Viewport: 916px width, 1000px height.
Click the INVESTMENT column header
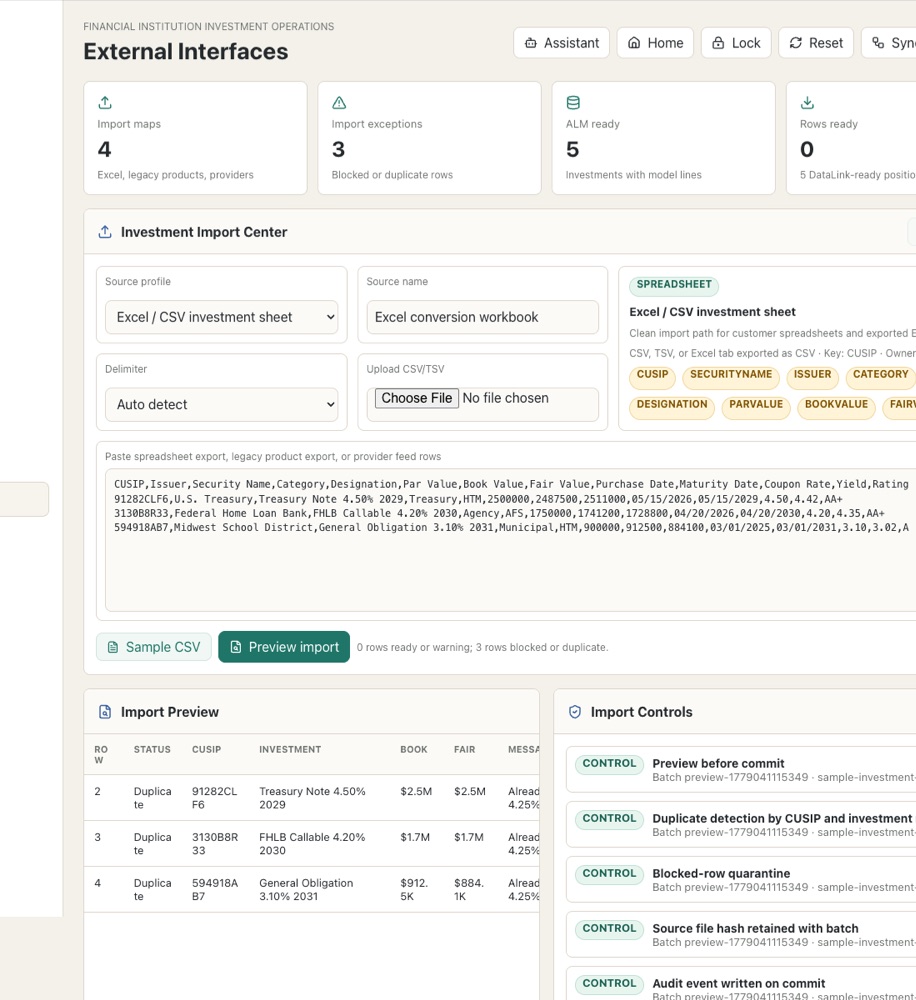coord(290,749)
